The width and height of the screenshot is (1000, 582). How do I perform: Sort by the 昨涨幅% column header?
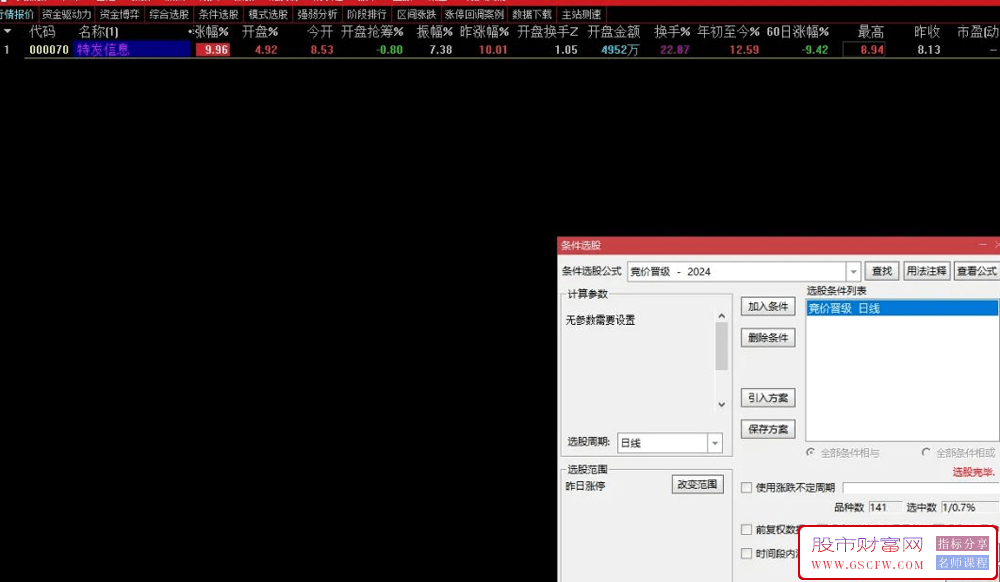point(485,31)
